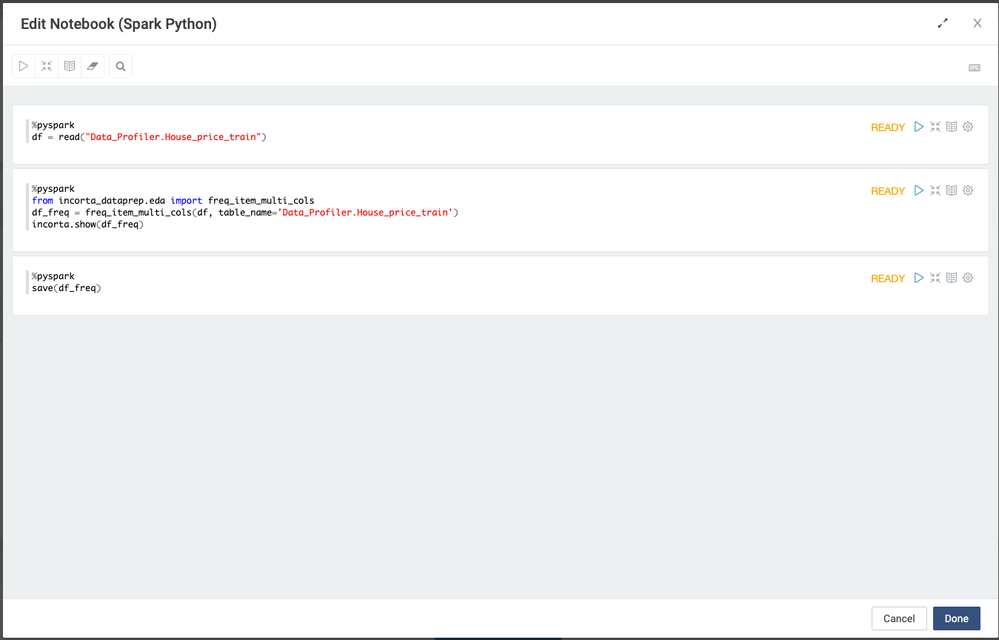The image size is (999, 640).
Task: Run the save(df_freq) paragraph
Action: coord(919,278)
